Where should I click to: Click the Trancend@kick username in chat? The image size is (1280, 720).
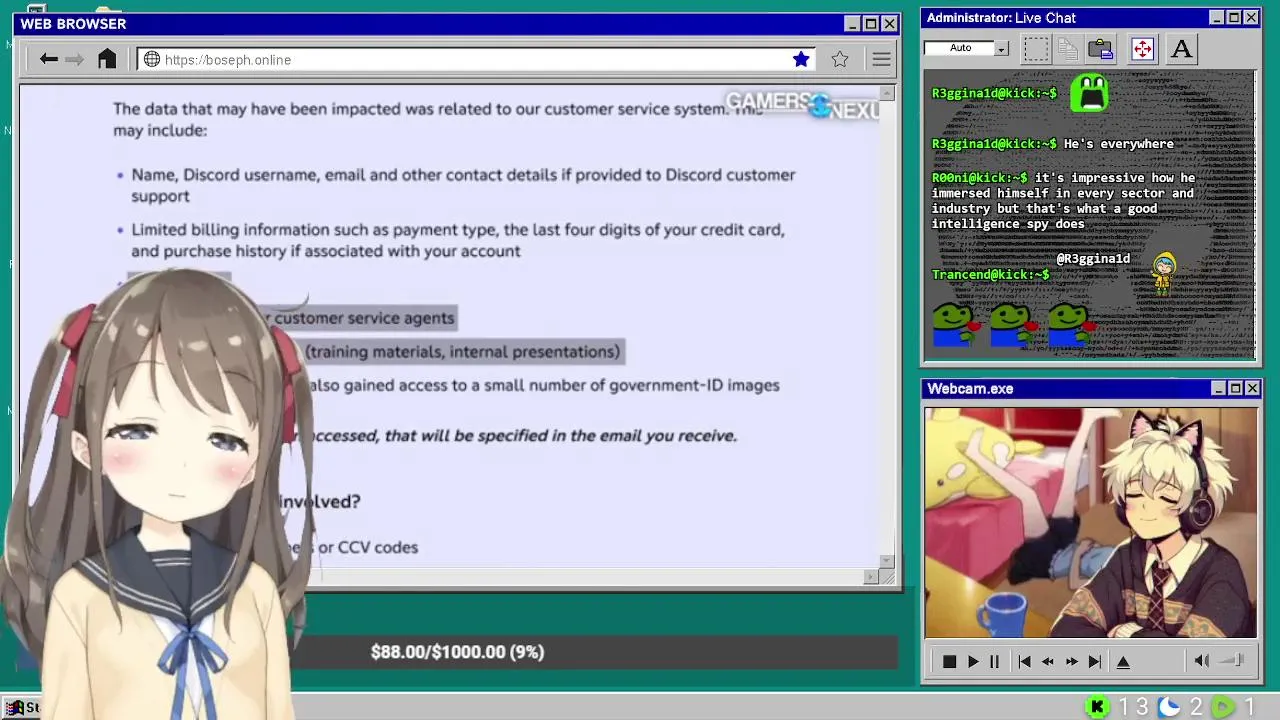(991, 274)
